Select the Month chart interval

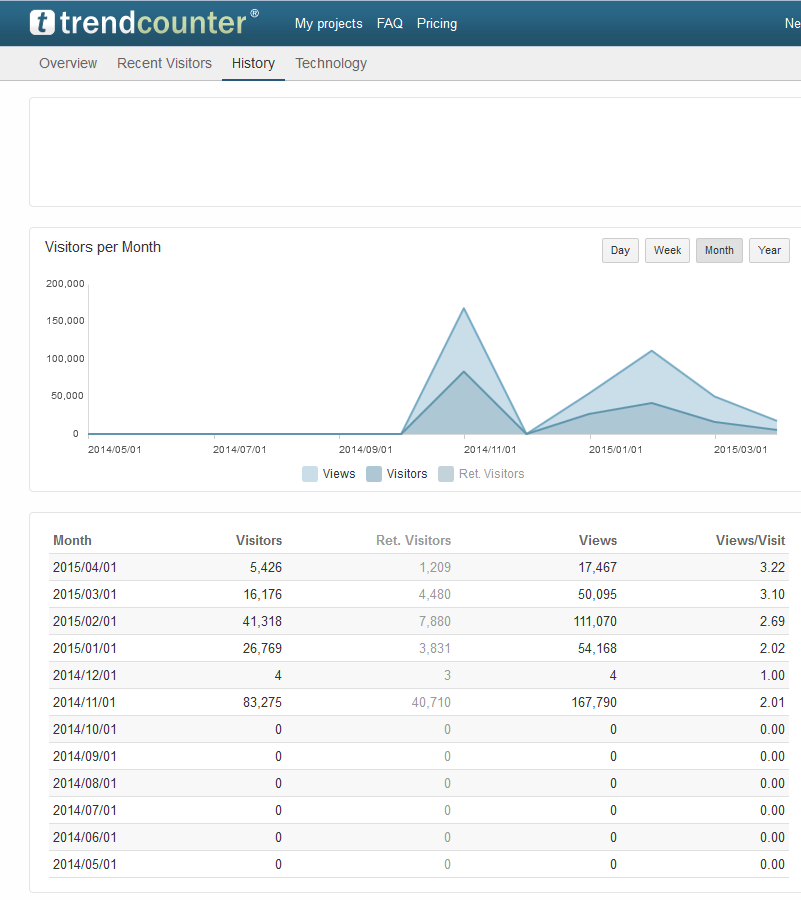tap(719, 250)
